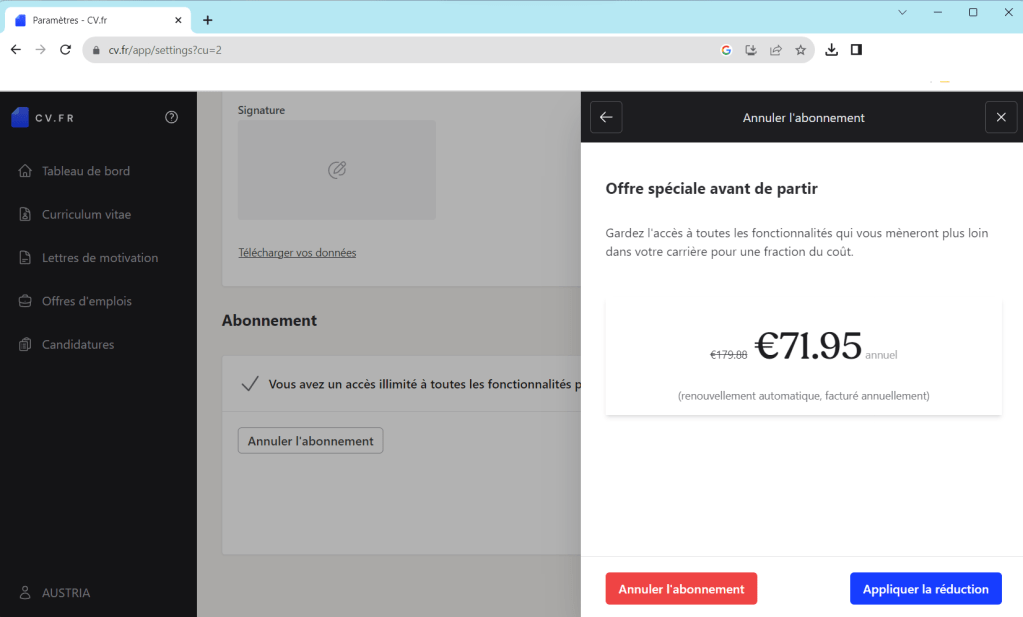Open Candidatures from the sidebar
1023x617 pixels.
78,345
